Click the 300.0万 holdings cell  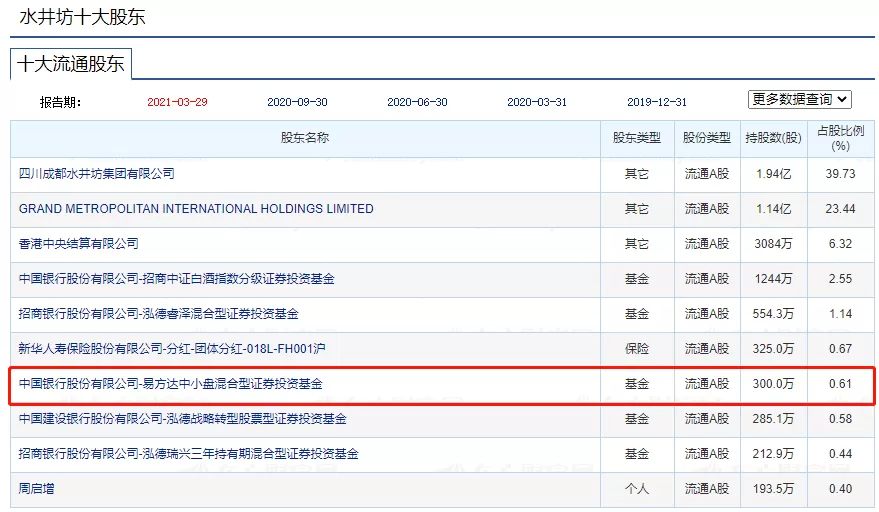click(x=774, y=384)
